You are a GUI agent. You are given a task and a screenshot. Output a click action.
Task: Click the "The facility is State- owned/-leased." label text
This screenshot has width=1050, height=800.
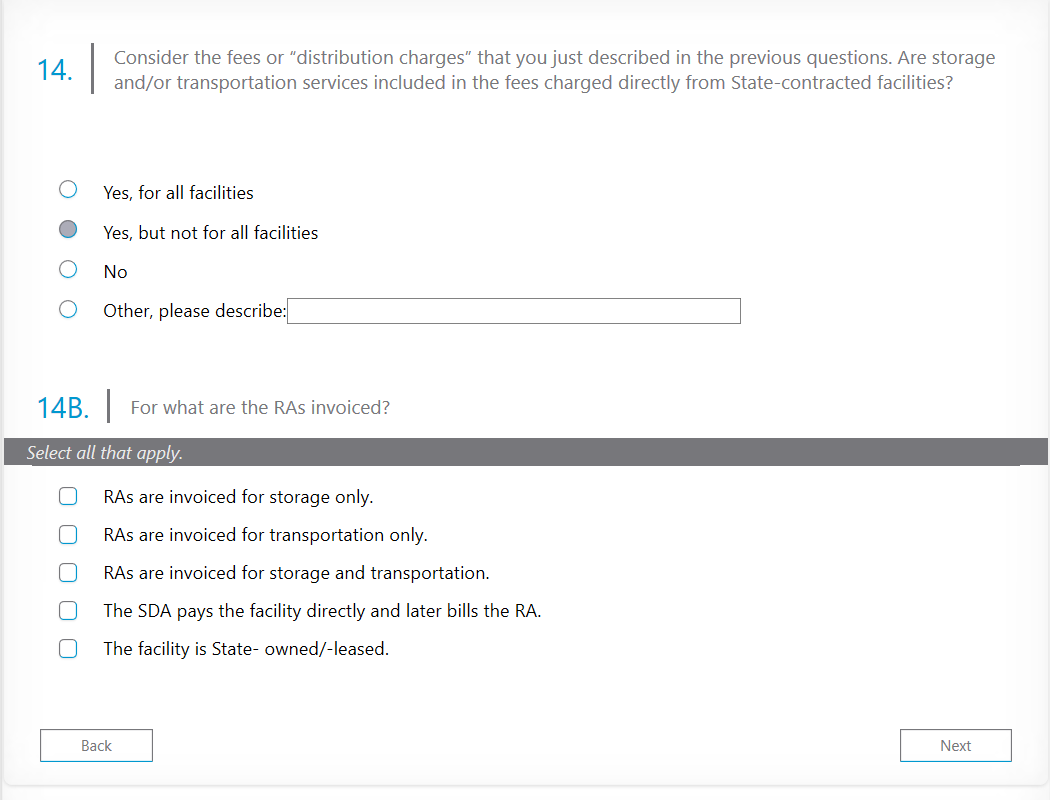pos(246,649)
